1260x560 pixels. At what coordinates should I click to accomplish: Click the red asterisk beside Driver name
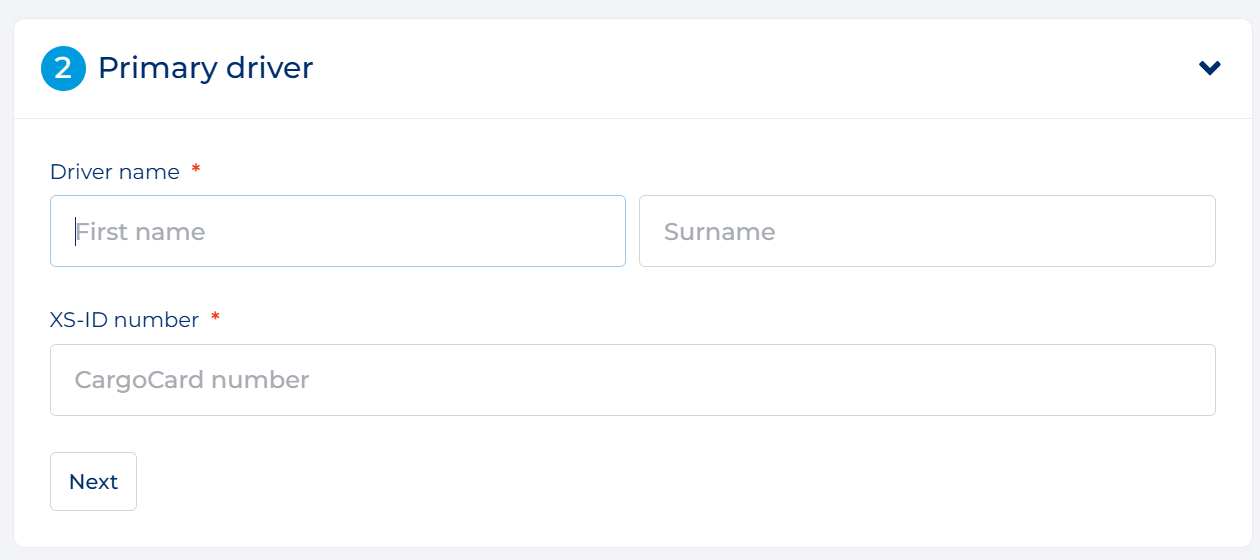pyautogui.click(x=196, y=169)
